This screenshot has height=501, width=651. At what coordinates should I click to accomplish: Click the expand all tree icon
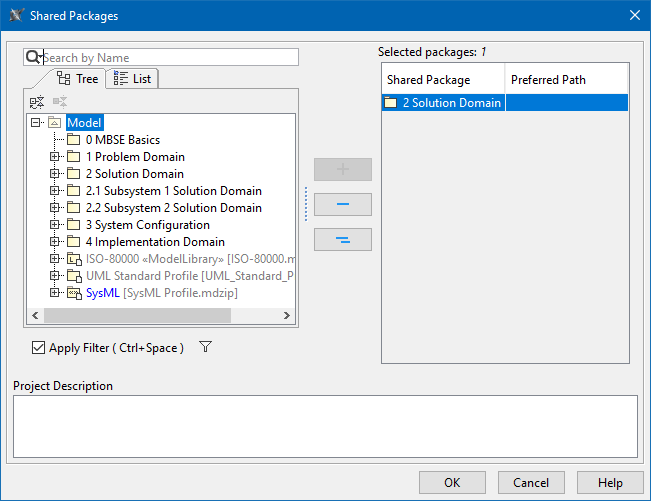(x=37, y=102)
